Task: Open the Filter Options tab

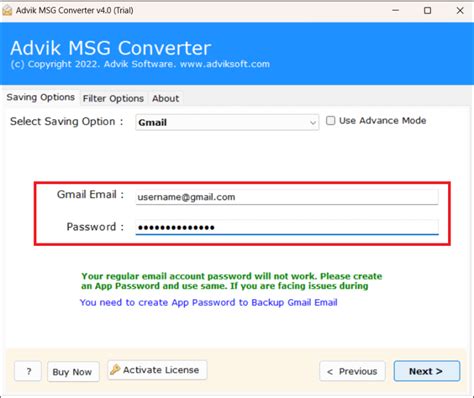Action: coord(113,99)
